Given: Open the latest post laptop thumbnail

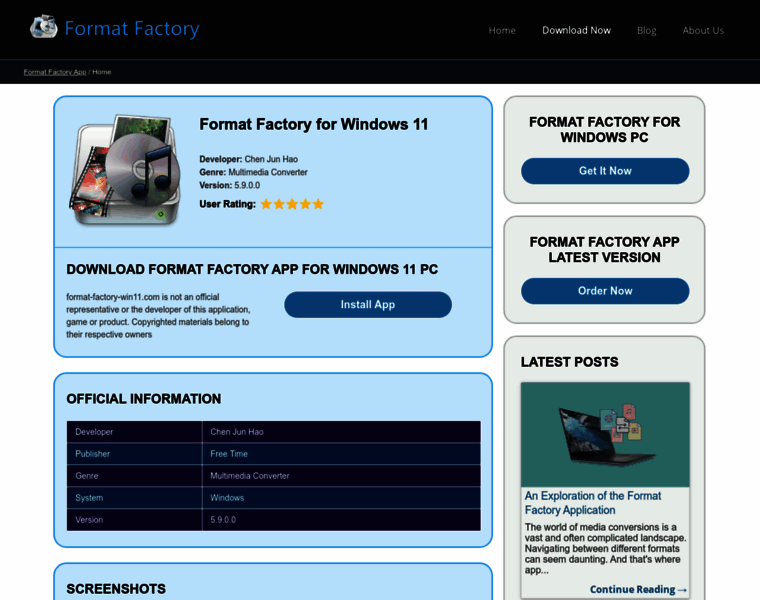Looking at the screenshot, I should click(605, 434).
